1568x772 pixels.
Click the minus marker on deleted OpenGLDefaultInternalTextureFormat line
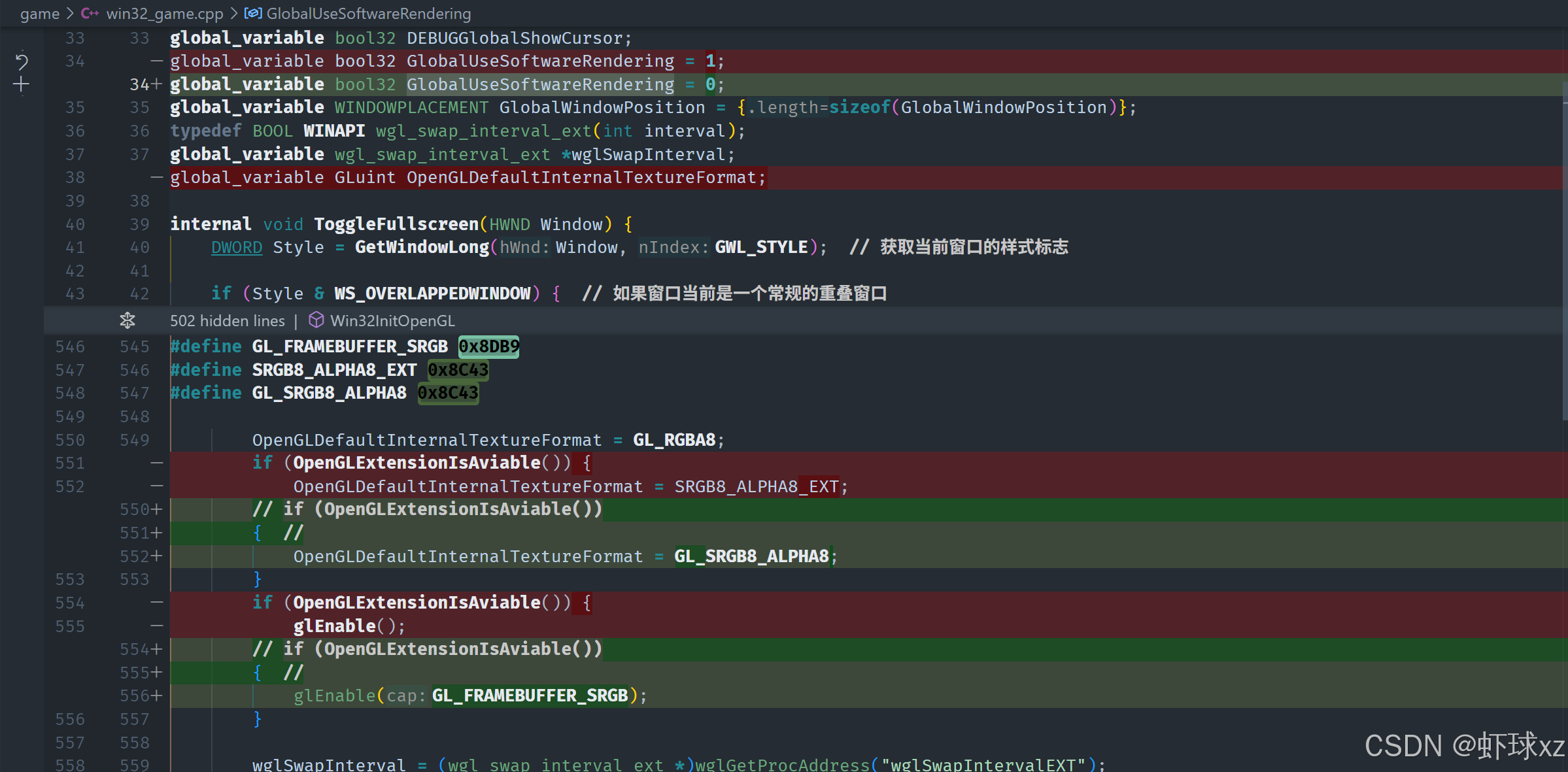pyautogui.click(x=157, y=177)
